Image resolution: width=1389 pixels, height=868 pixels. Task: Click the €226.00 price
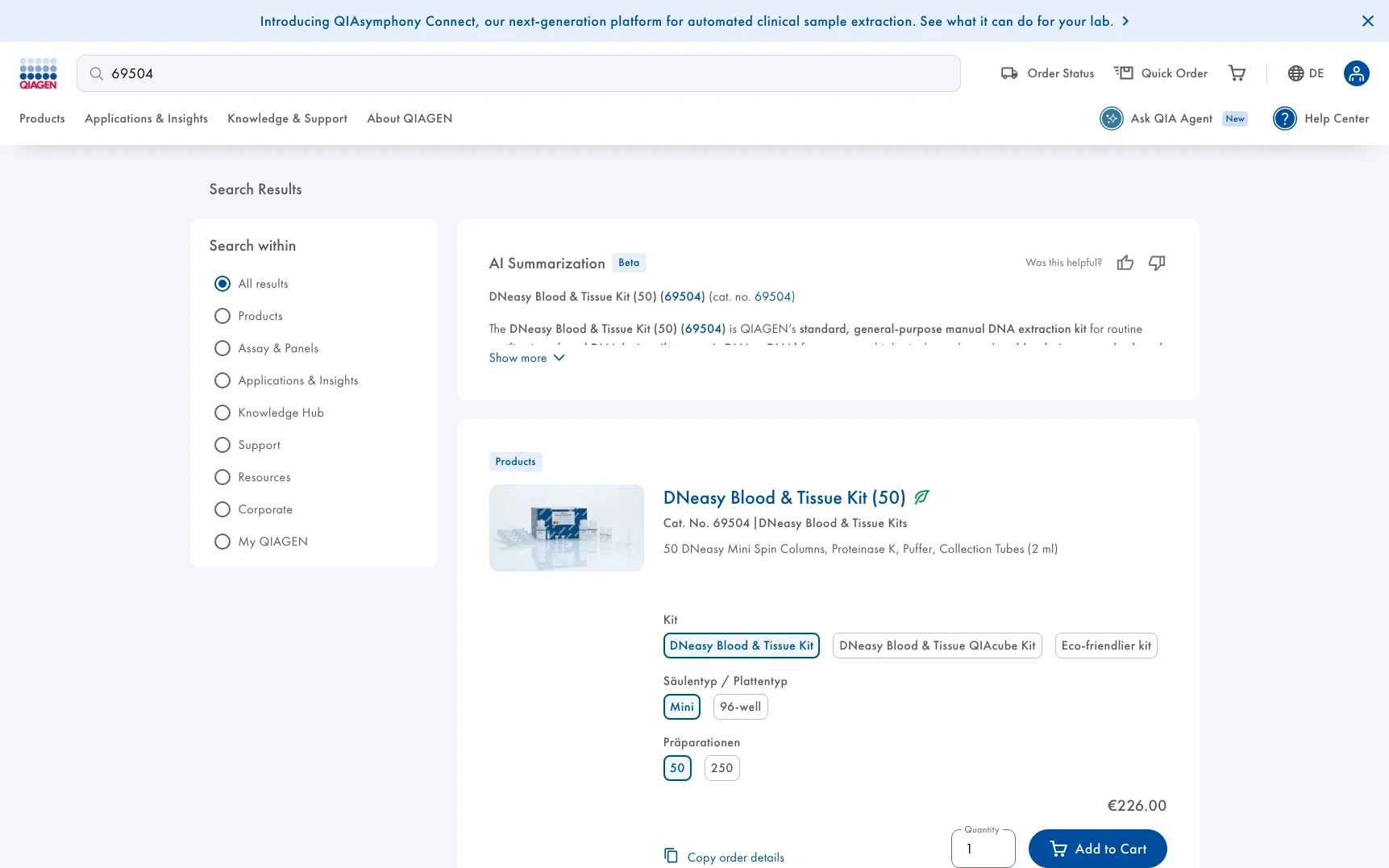1137,805
